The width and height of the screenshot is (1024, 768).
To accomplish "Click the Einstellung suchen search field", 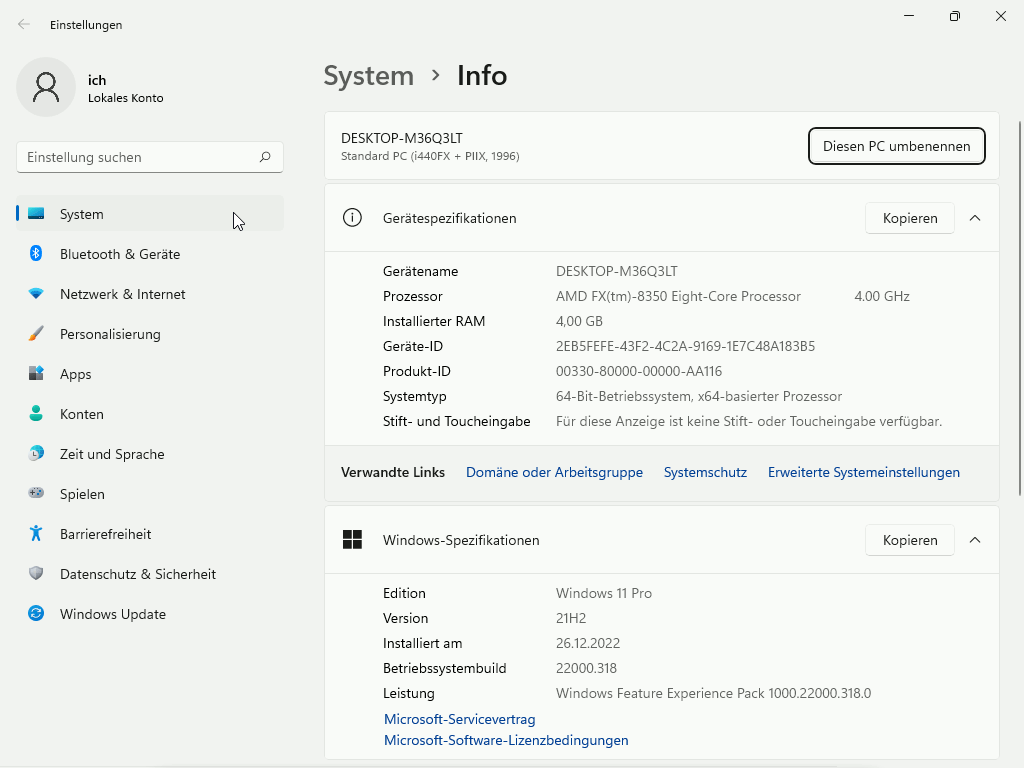I will coord(138,157).
